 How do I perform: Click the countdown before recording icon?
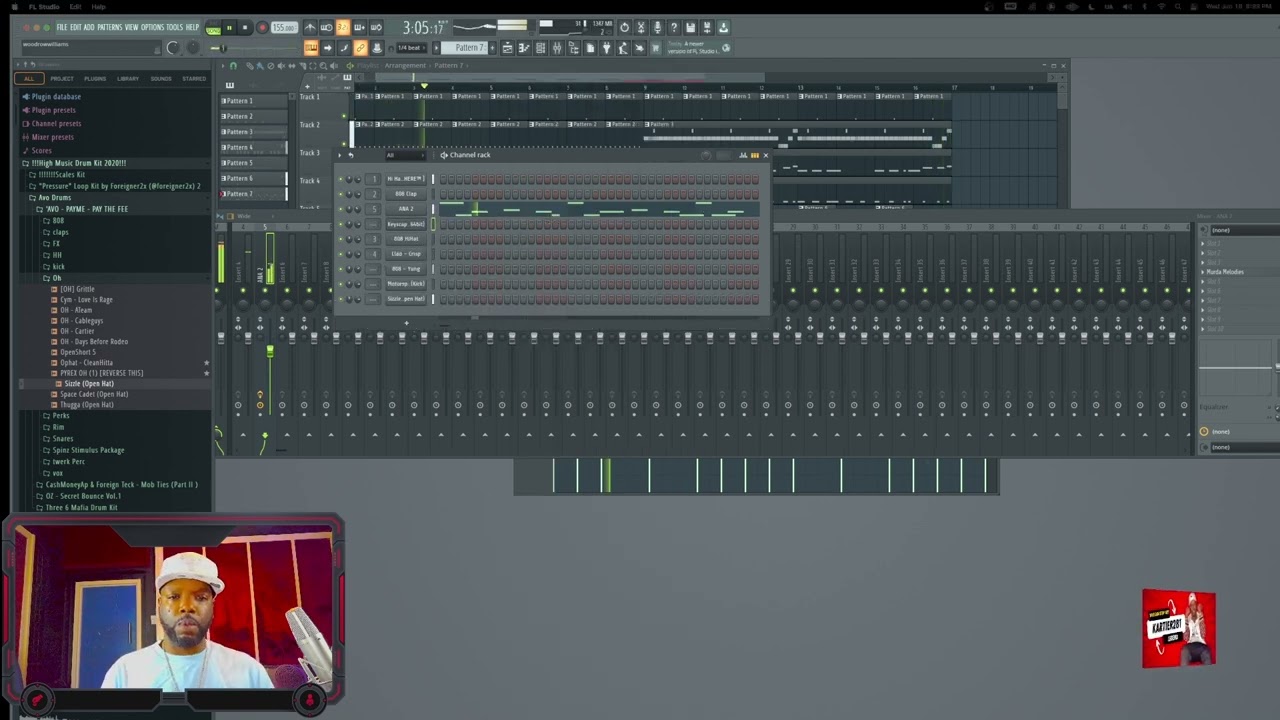(342, 27)
